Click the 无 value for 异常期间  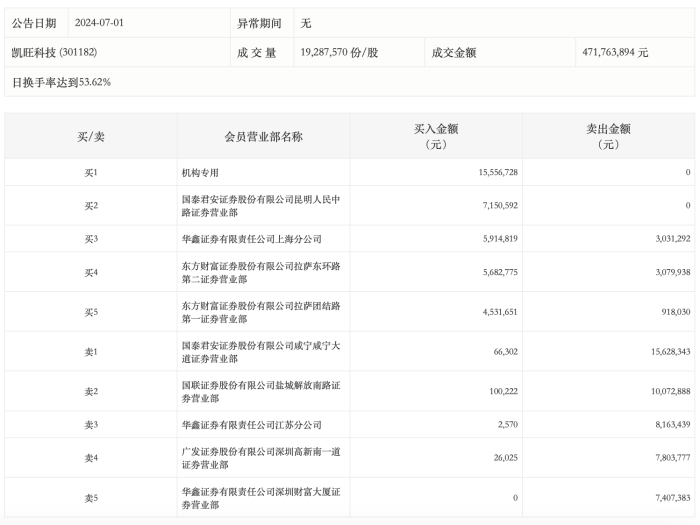306,23
